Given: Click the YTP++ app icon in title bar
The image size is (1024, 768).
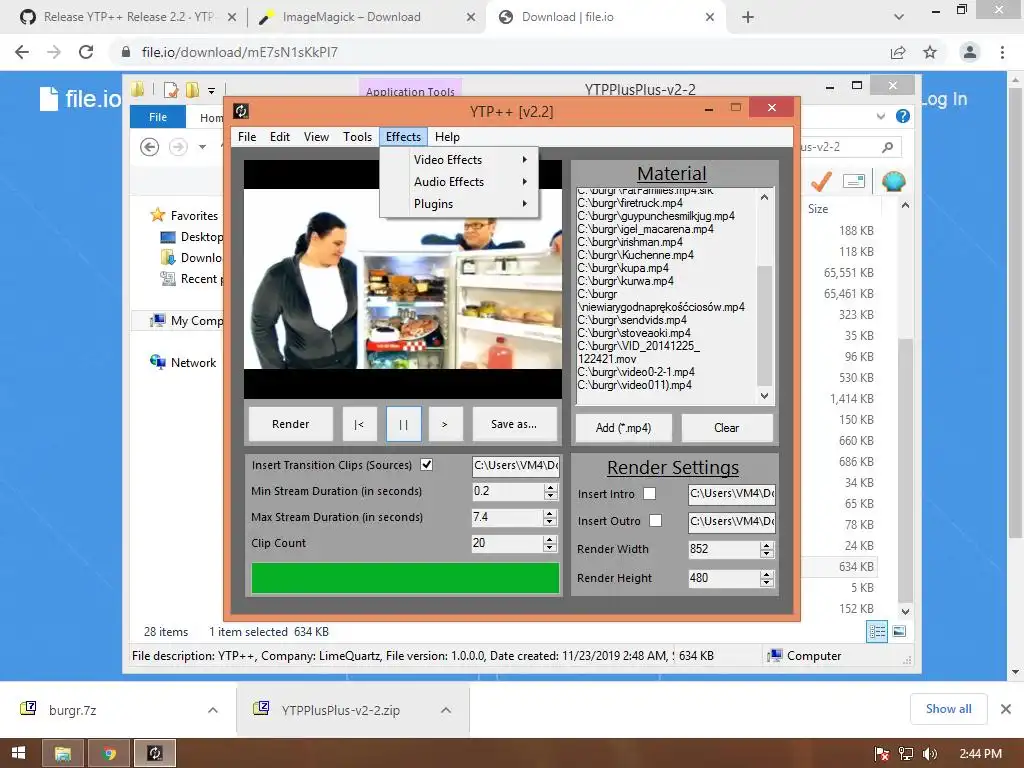Looking at the screenshot, I should pos(241,111).
